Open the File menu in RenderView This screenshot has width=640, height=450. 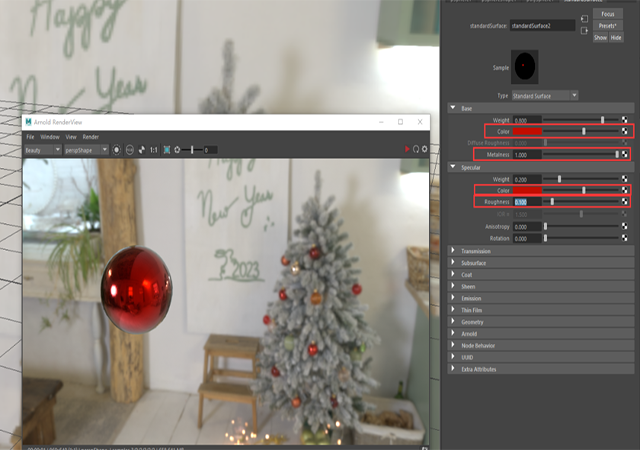30,137
